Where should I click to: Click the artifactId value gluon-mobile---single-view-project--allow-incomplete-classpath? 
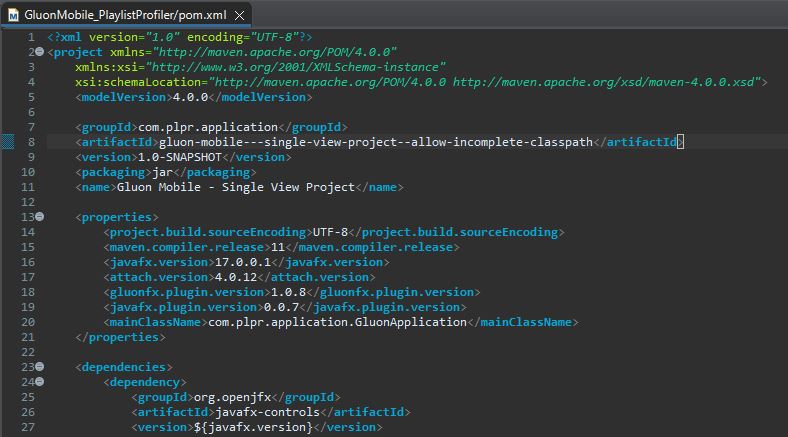coord(376,142)
